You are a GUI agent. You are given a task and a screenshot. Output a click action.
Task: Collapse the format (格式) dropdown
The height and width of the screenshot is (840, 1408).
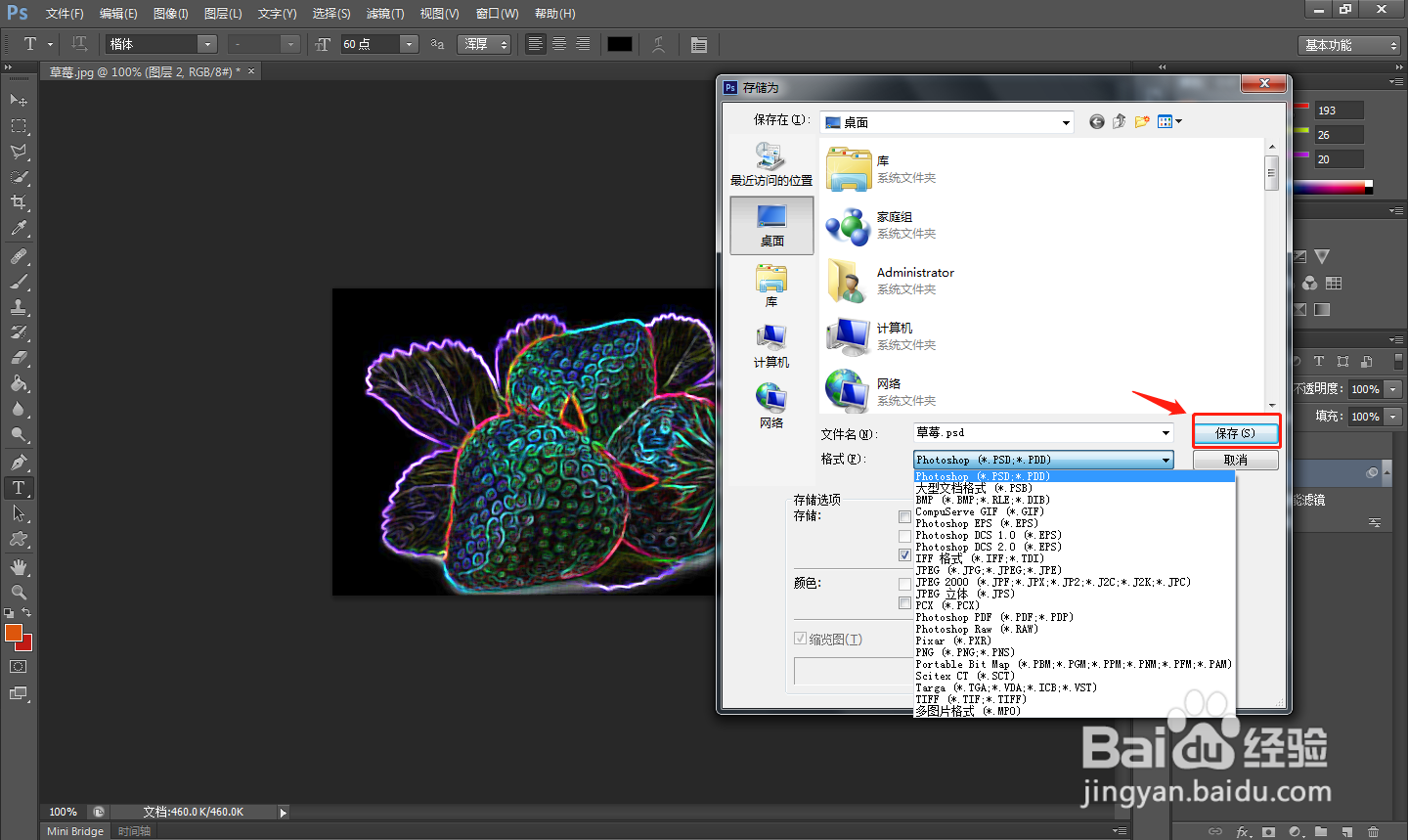[x=1166, y=460]
